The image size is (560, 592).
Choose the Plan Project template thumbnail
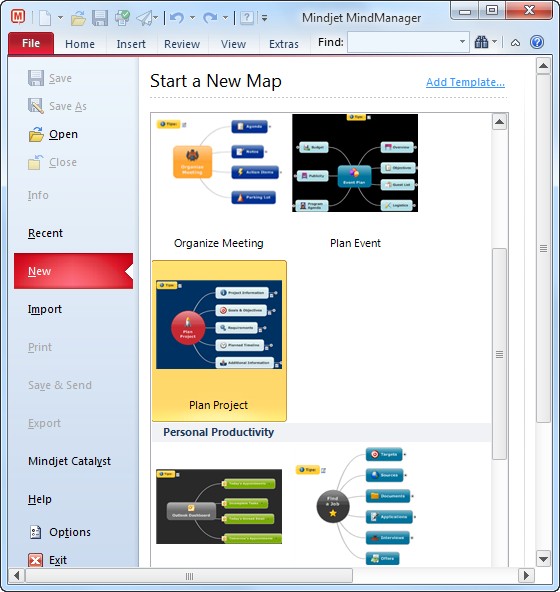point(219,324)
